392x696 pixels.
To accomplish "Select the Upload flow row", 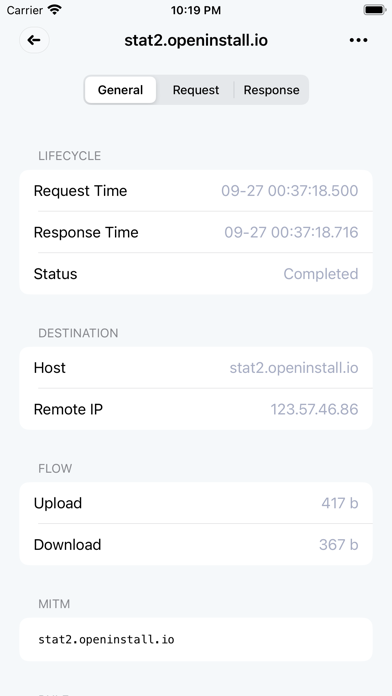I will 196,503.
